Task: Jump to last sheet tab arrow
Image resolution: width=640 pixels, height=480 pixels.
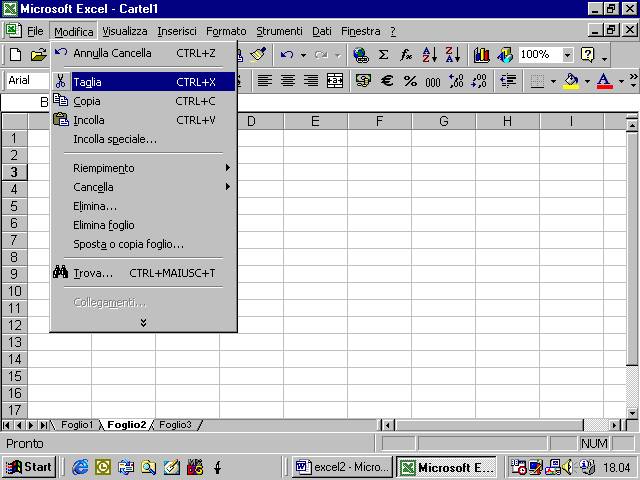Action: tap(43, 425)
